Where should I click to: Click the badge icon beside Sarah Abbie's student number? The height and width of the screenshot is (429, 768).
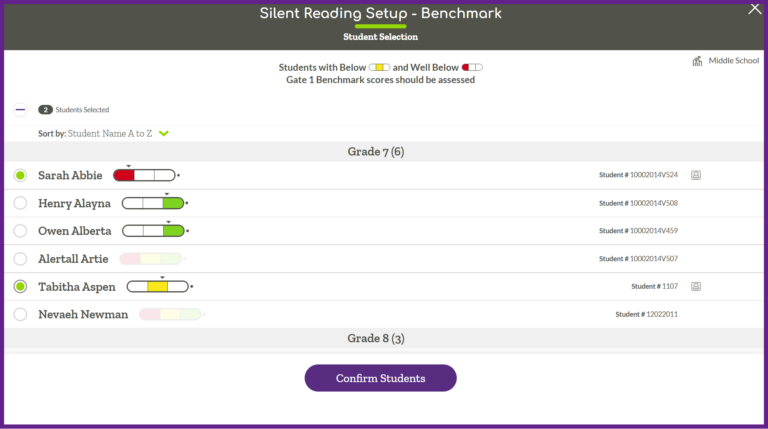pyautogui.click(x=696, y=175)
